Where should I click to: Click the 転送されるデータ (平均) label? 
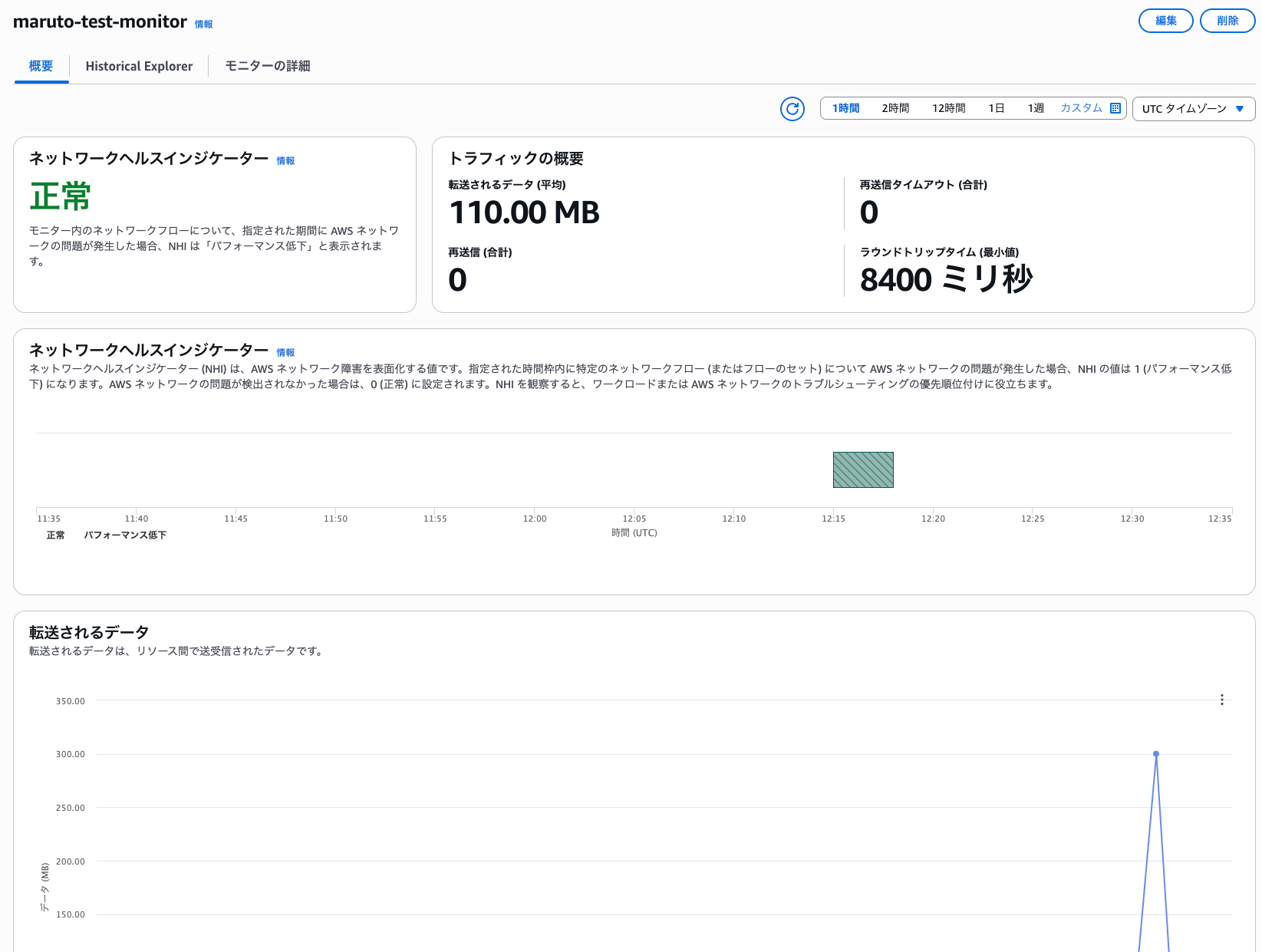(507, 185)
